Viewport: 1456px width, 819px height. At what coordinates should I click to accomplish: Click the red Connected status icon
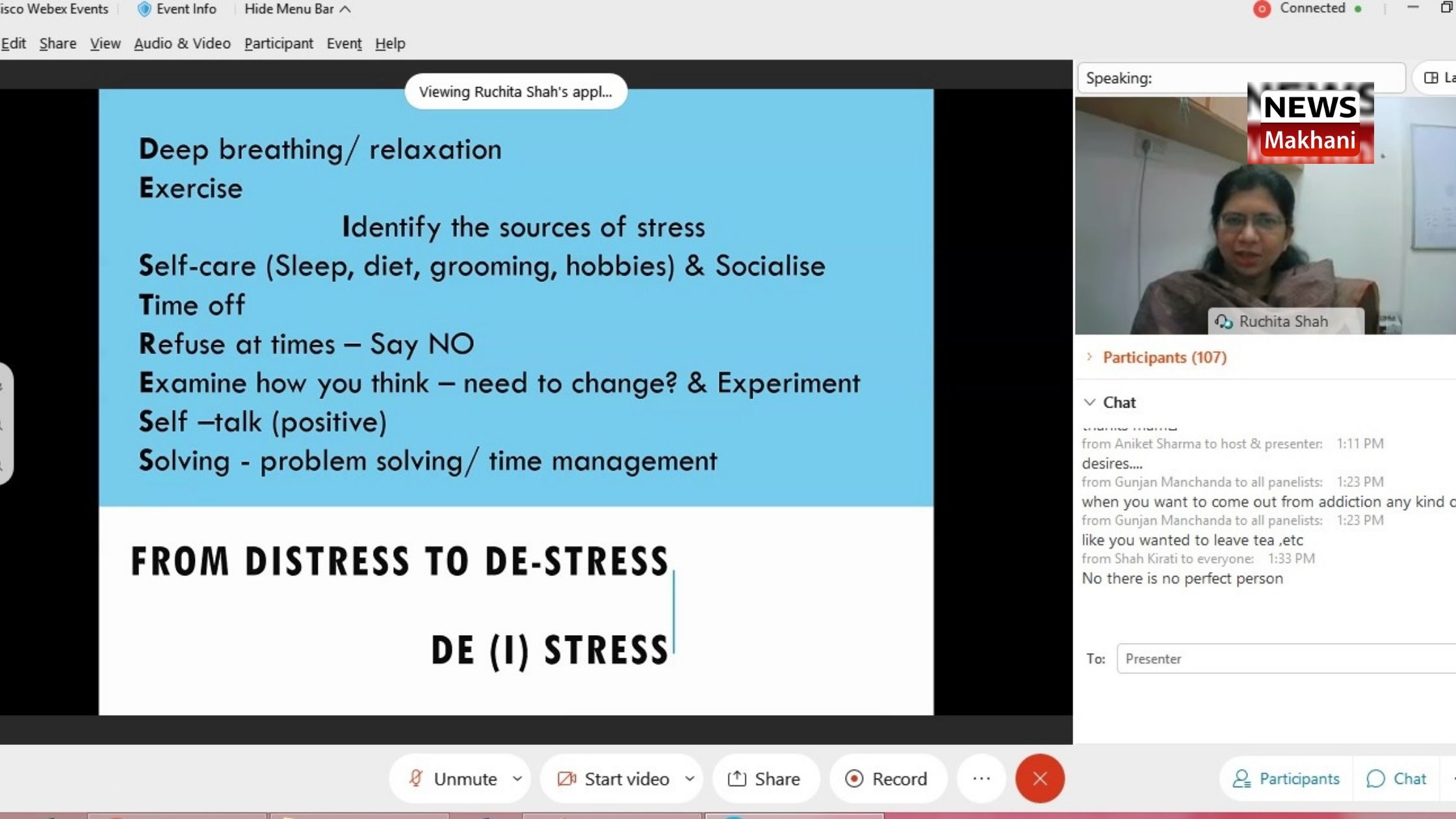[x=1262, y=9]
